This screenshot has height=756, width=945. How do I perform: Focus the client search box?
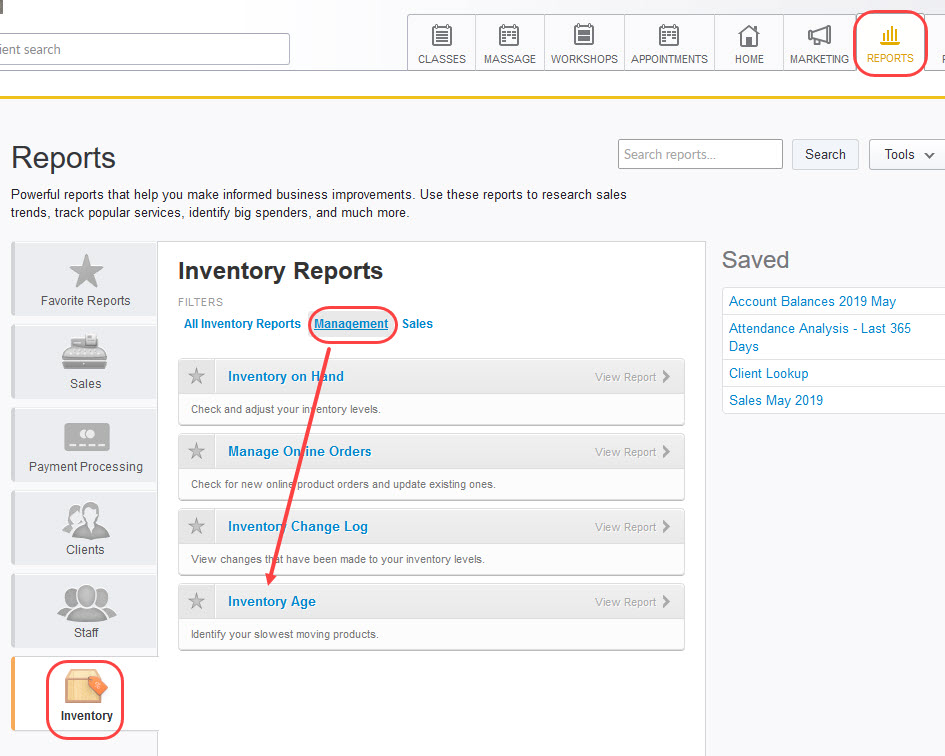pos(144,49)
